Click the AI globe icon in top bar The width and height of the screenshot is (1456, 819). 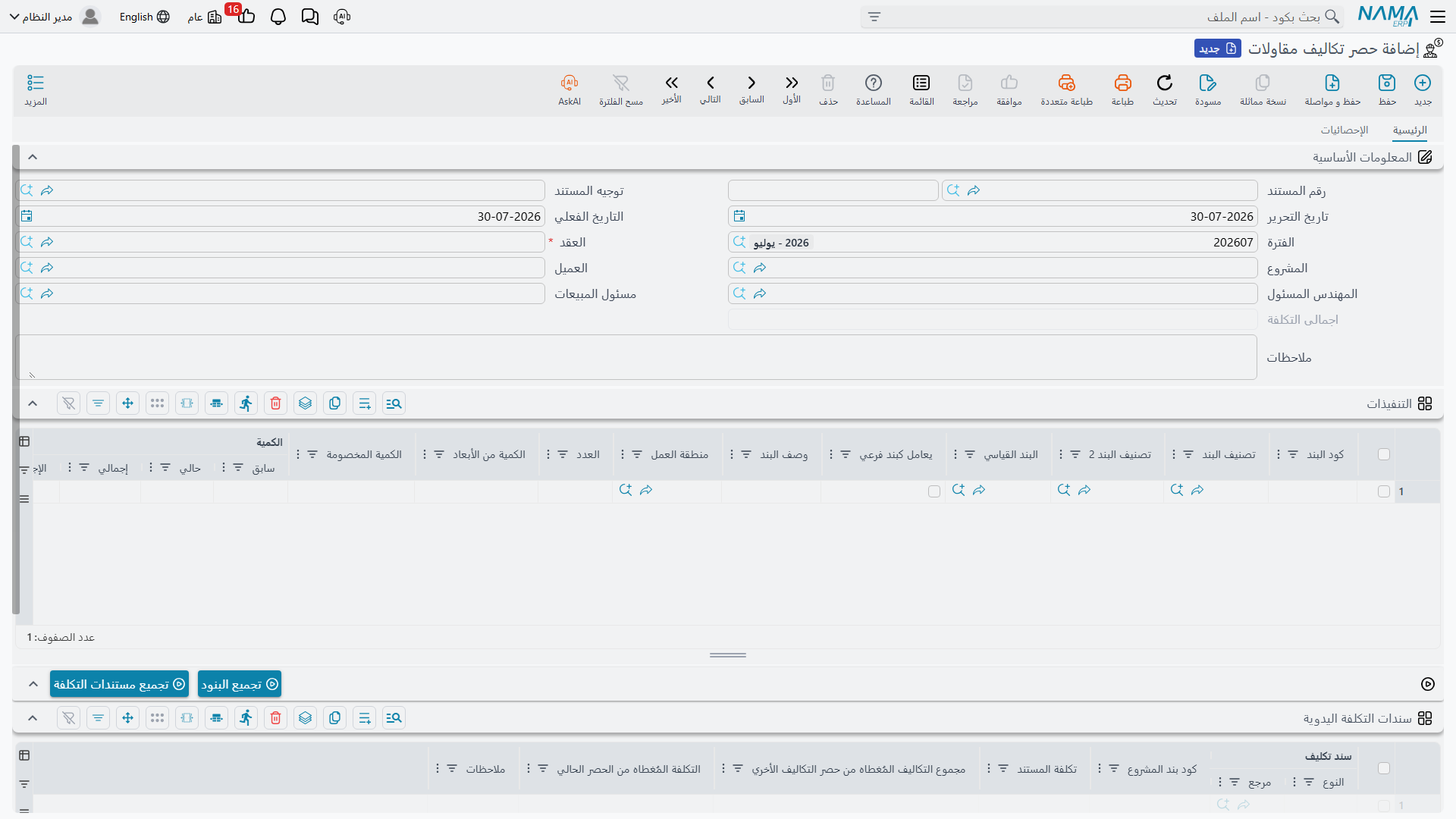pos(342,17)
